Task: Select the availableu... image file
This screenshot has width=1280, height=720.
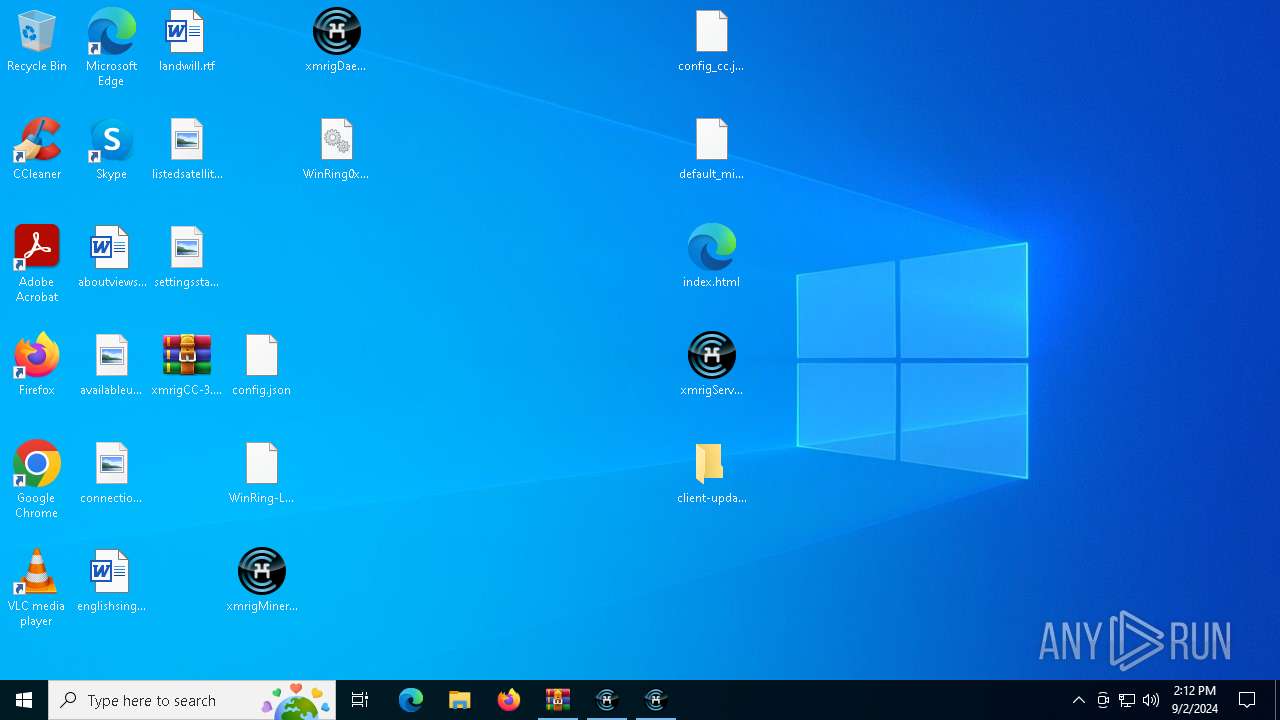Action: 111,366
